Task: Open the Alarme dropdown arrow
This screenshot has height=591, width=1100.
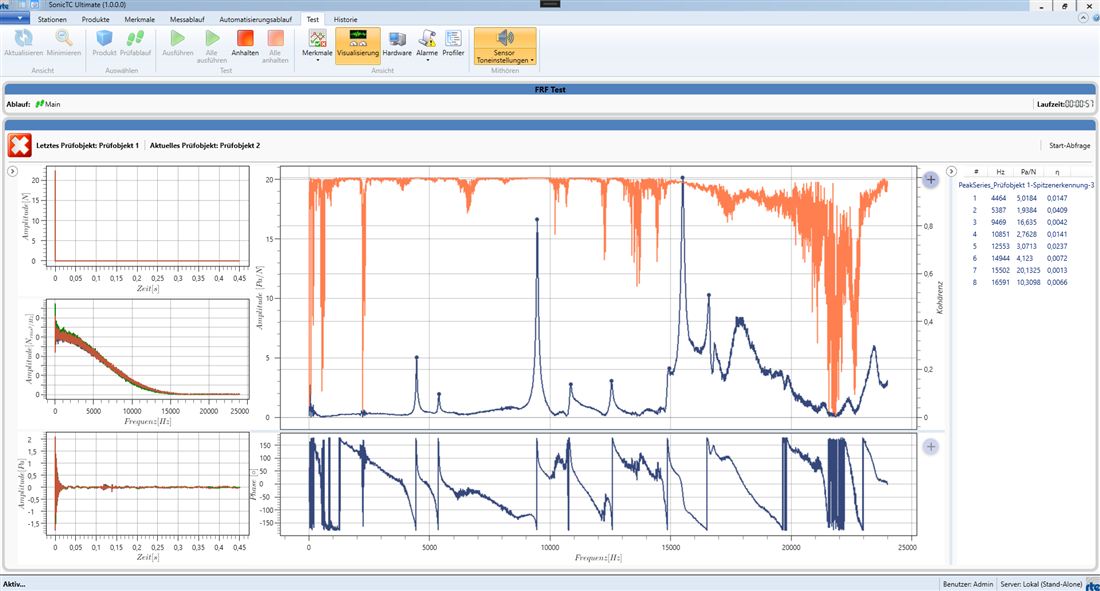Action: coord(427,60)
